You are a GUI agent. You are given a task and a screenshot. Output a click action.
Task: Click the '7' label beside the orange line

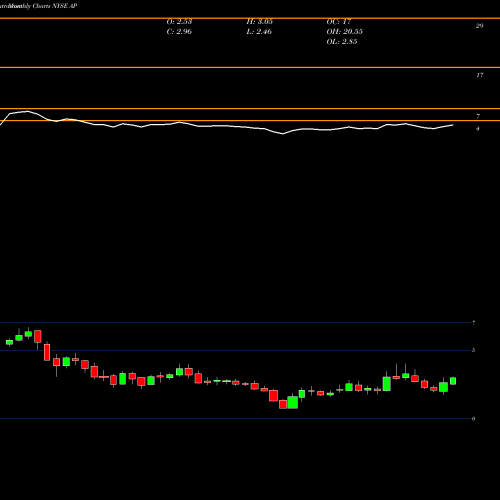(478, 116)
